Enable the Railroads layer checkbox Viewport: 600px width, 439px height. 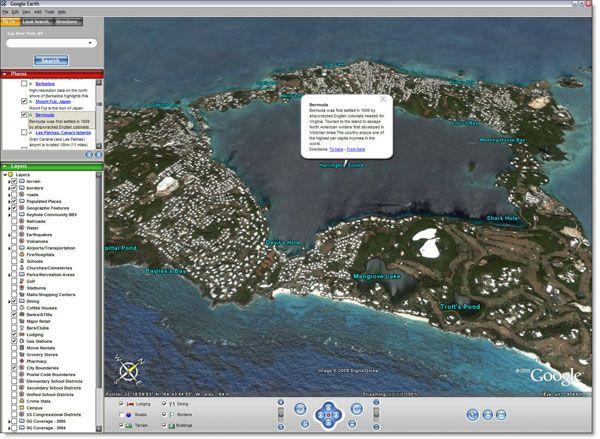[14, 221]
